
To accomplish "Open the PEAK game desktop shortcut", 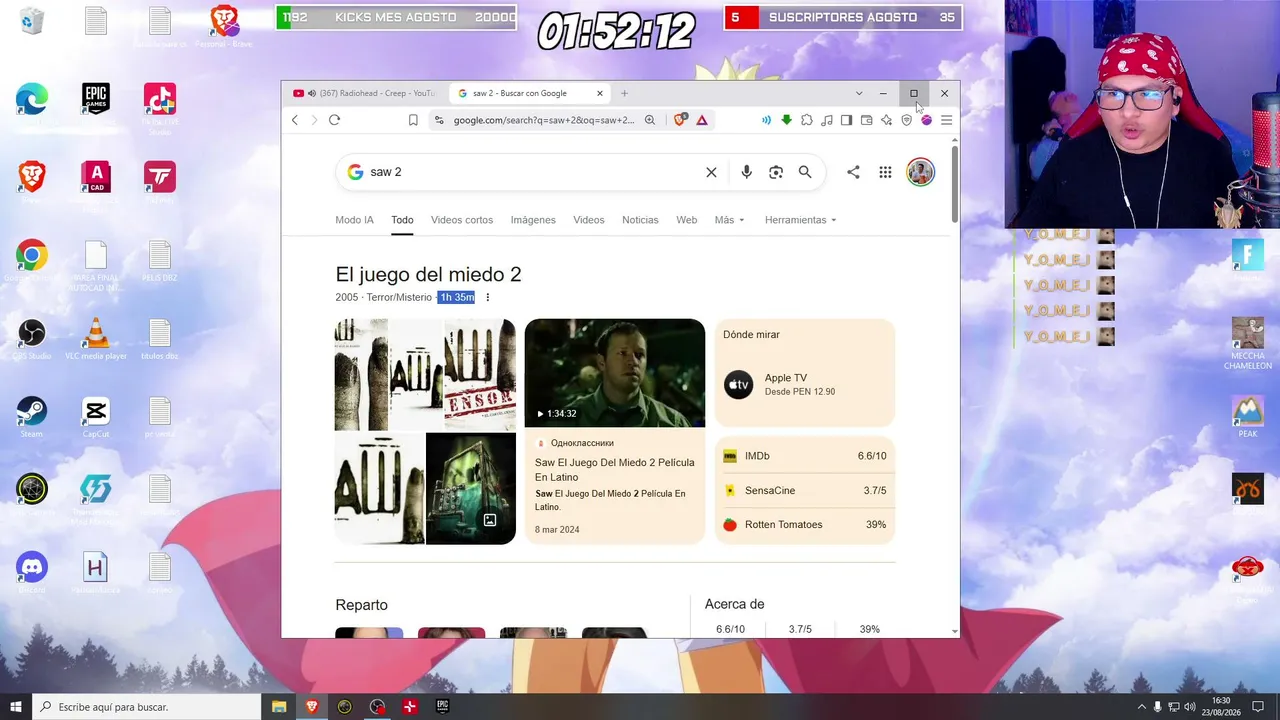I will [1248, 416].
